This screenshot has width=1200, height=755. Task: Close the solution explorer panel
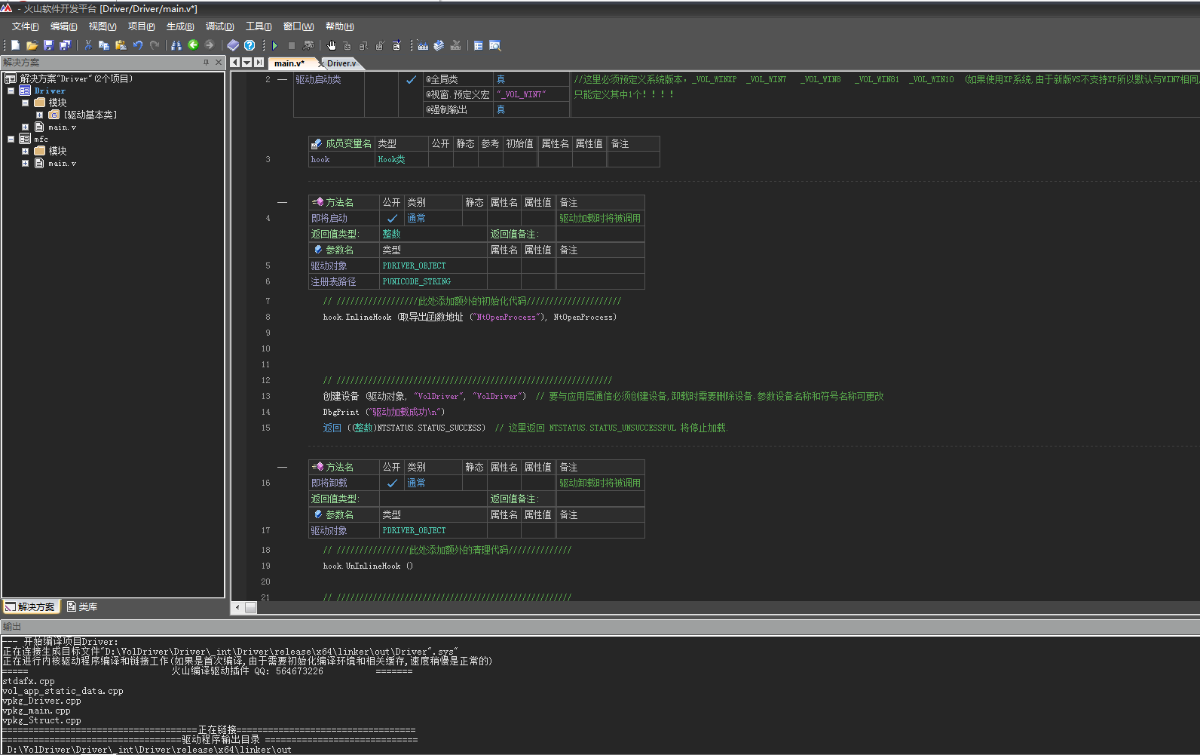coord(220,62)
